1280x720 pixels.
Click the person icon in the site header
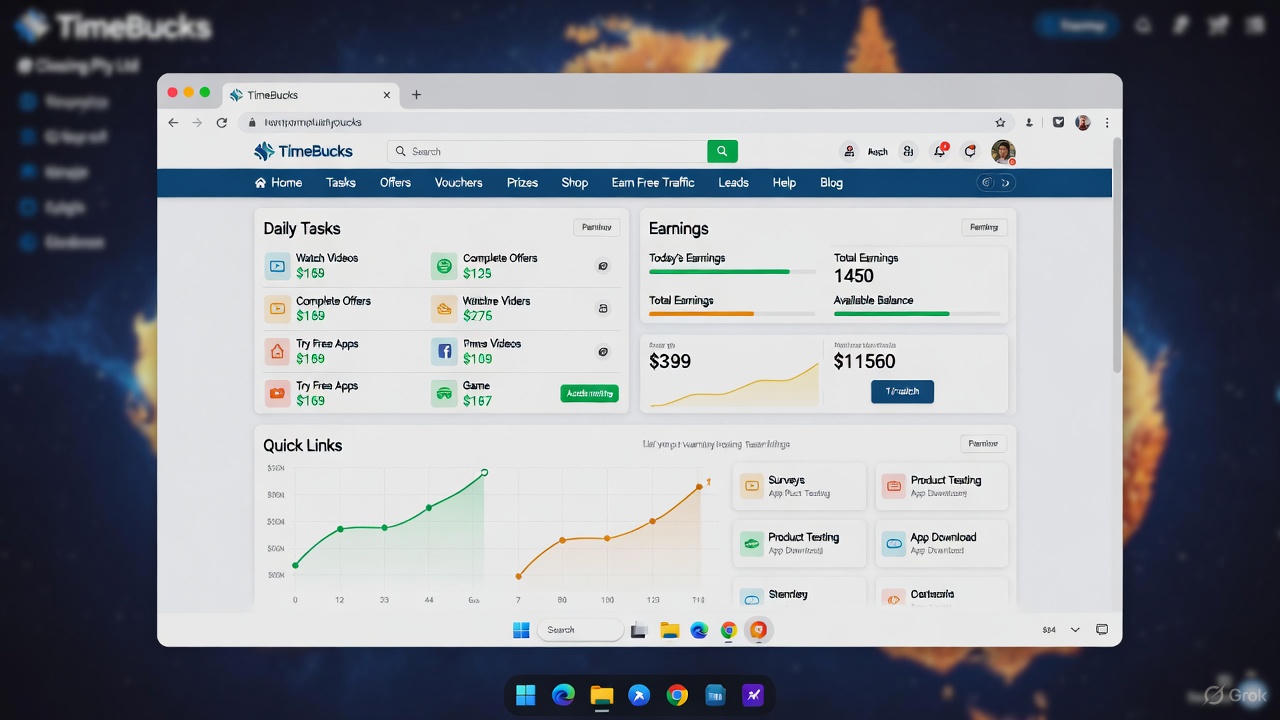point(849,151)
